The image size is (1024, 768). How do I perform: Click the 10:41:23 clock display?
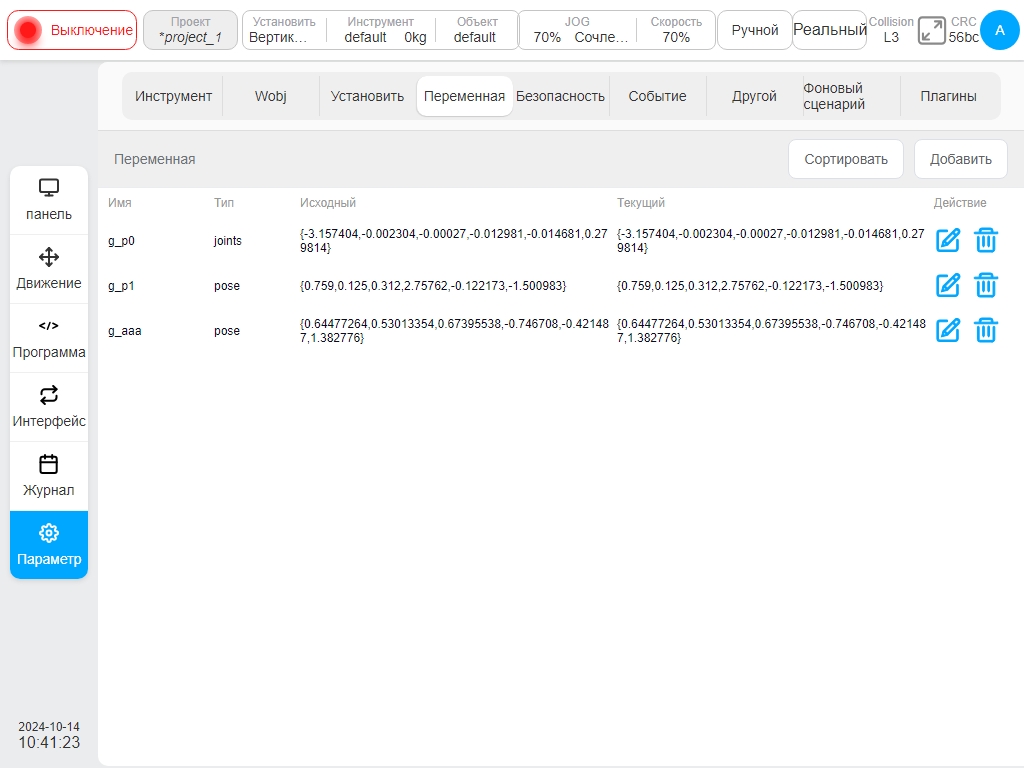[x=49, y=743]
